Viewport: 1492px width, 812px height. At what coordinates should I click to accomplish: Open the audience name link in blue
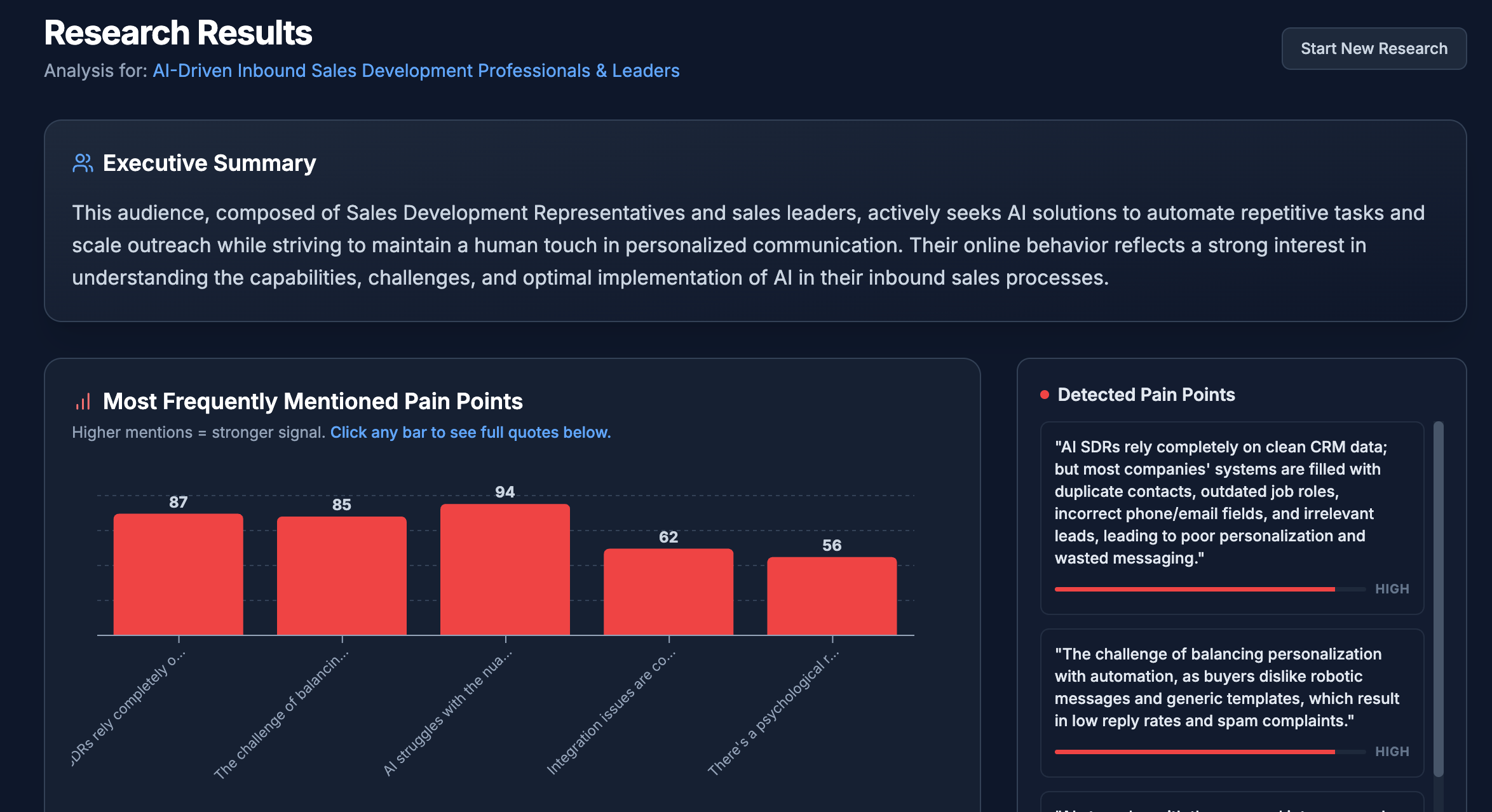tap(416, 71)
